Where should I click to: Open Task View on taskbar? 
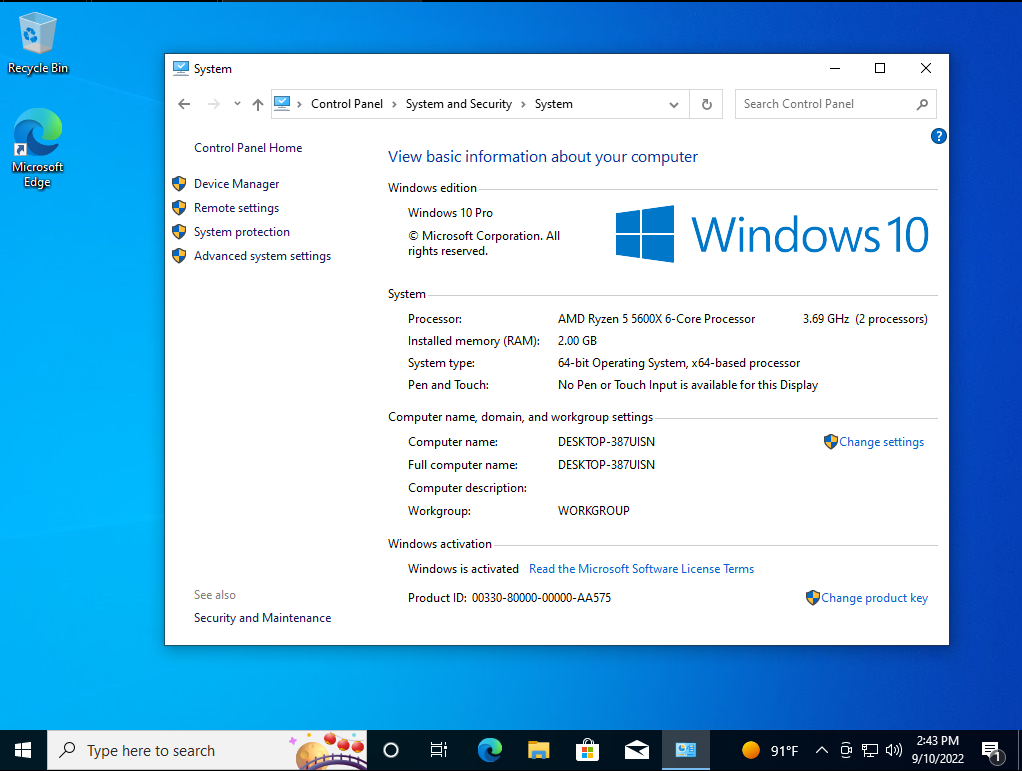[439, 751]
